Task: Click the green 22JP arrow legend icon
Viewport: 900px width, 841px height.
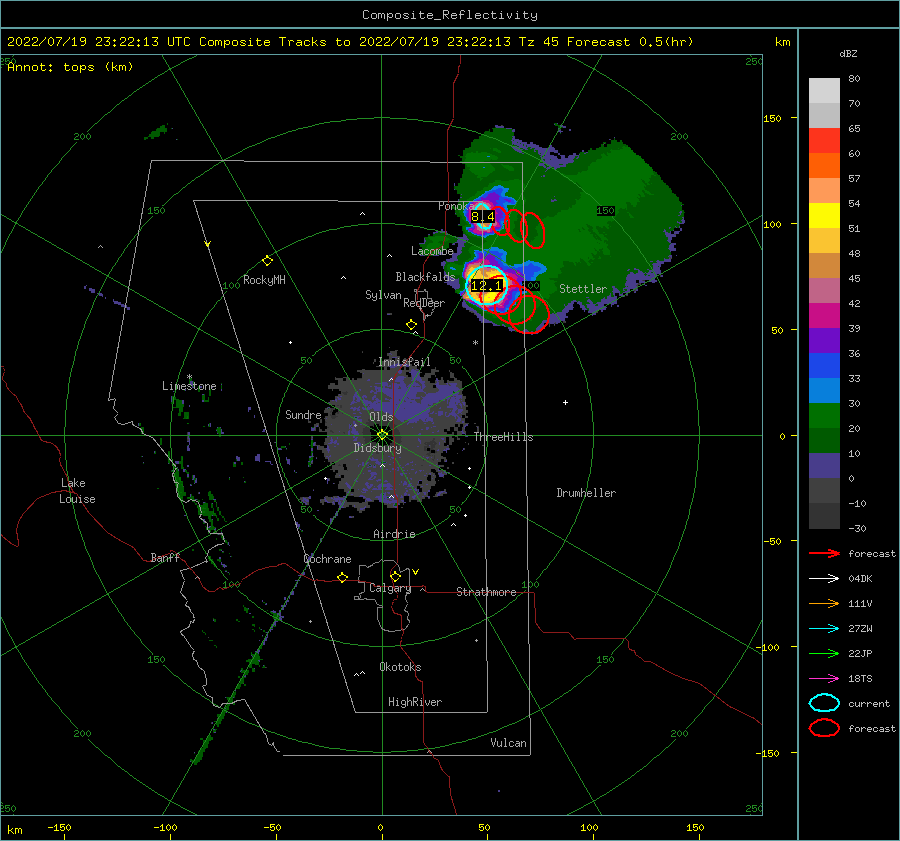Action: point(824,653)
